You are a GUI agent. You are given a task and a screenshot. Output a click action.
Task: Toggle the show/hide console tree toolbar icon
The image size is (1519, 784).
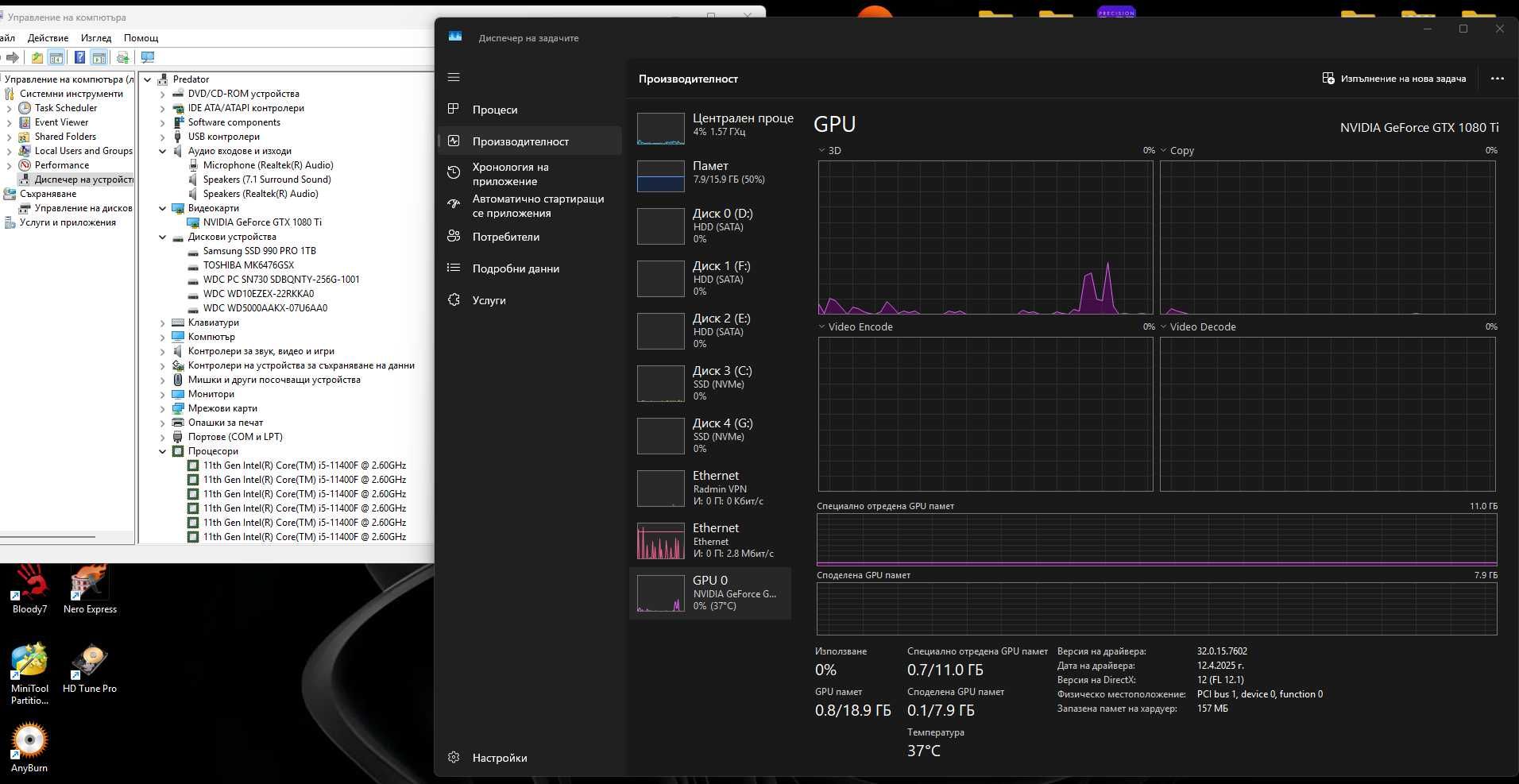point(56,57)
